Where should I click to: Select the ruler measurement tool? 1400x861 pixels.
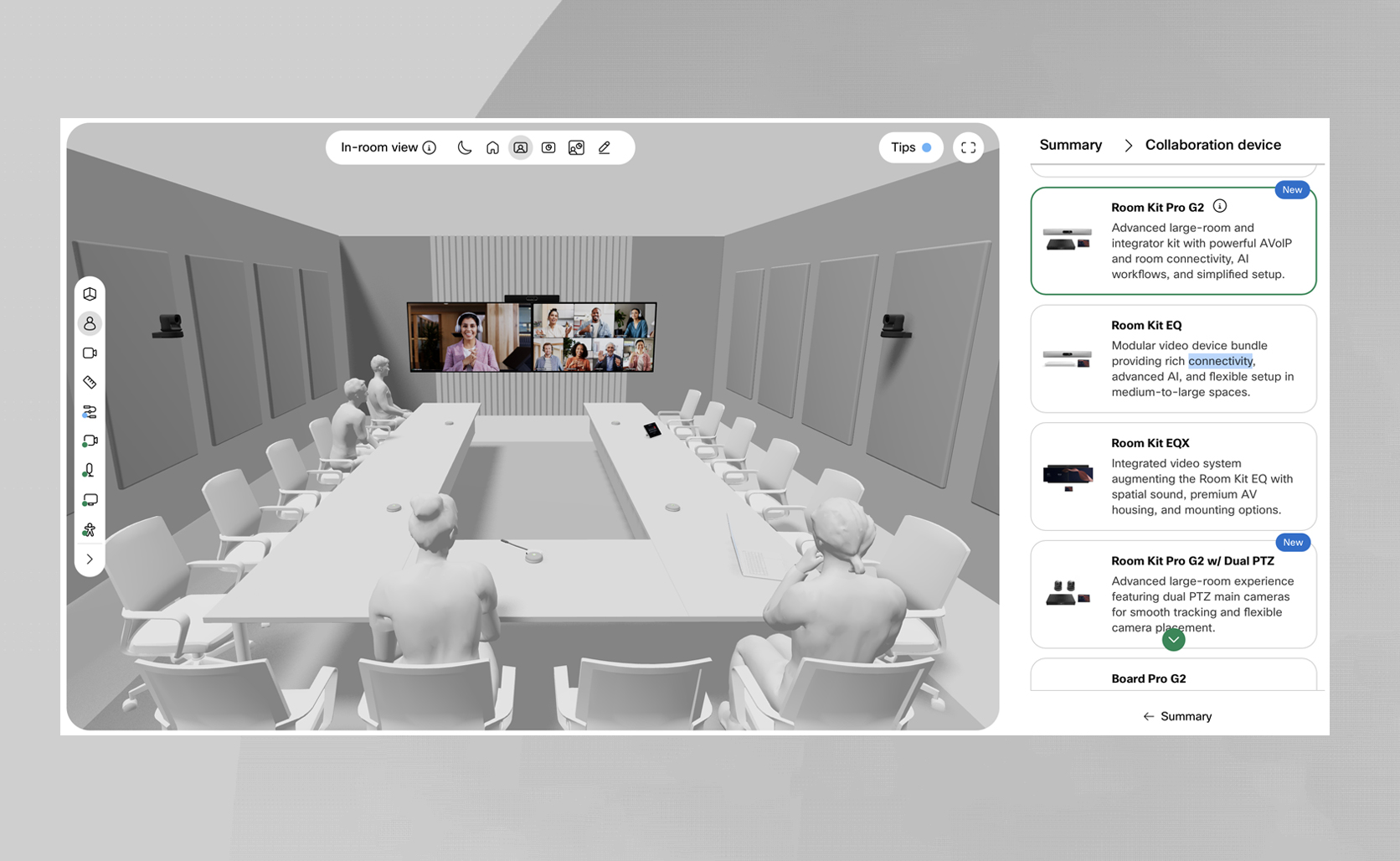90,383
